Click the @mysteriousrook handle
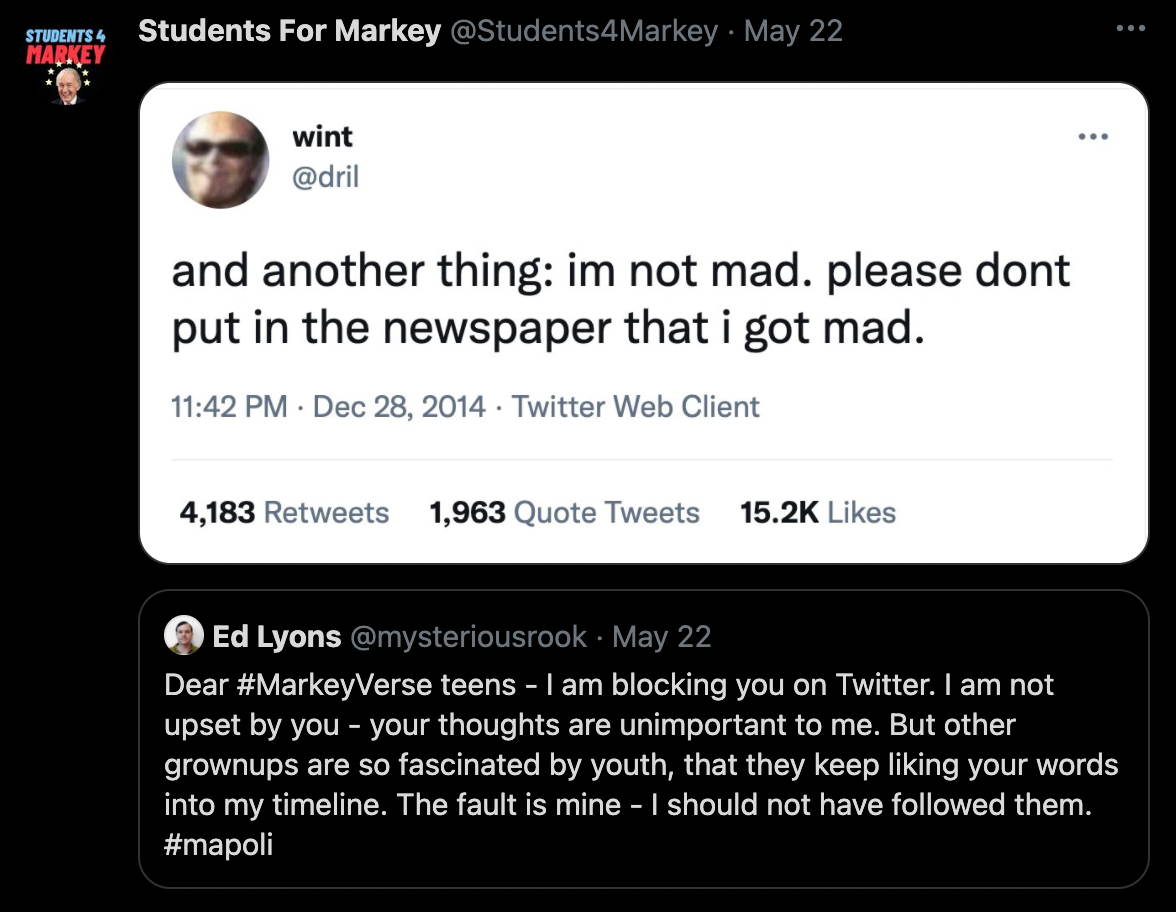 (469, 637)
